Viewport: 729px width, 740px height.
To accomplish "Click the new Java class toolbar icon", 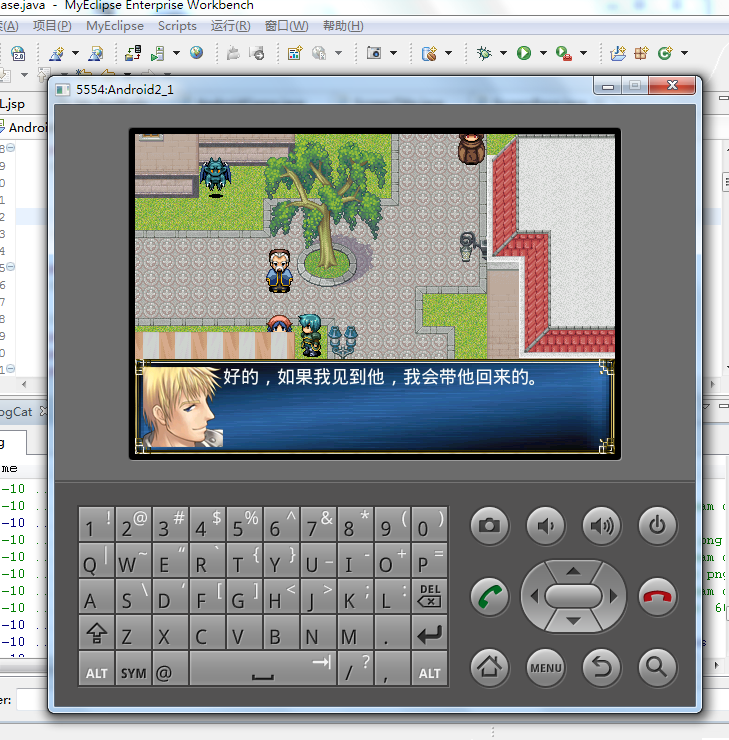I will click(x=665, y=53).
